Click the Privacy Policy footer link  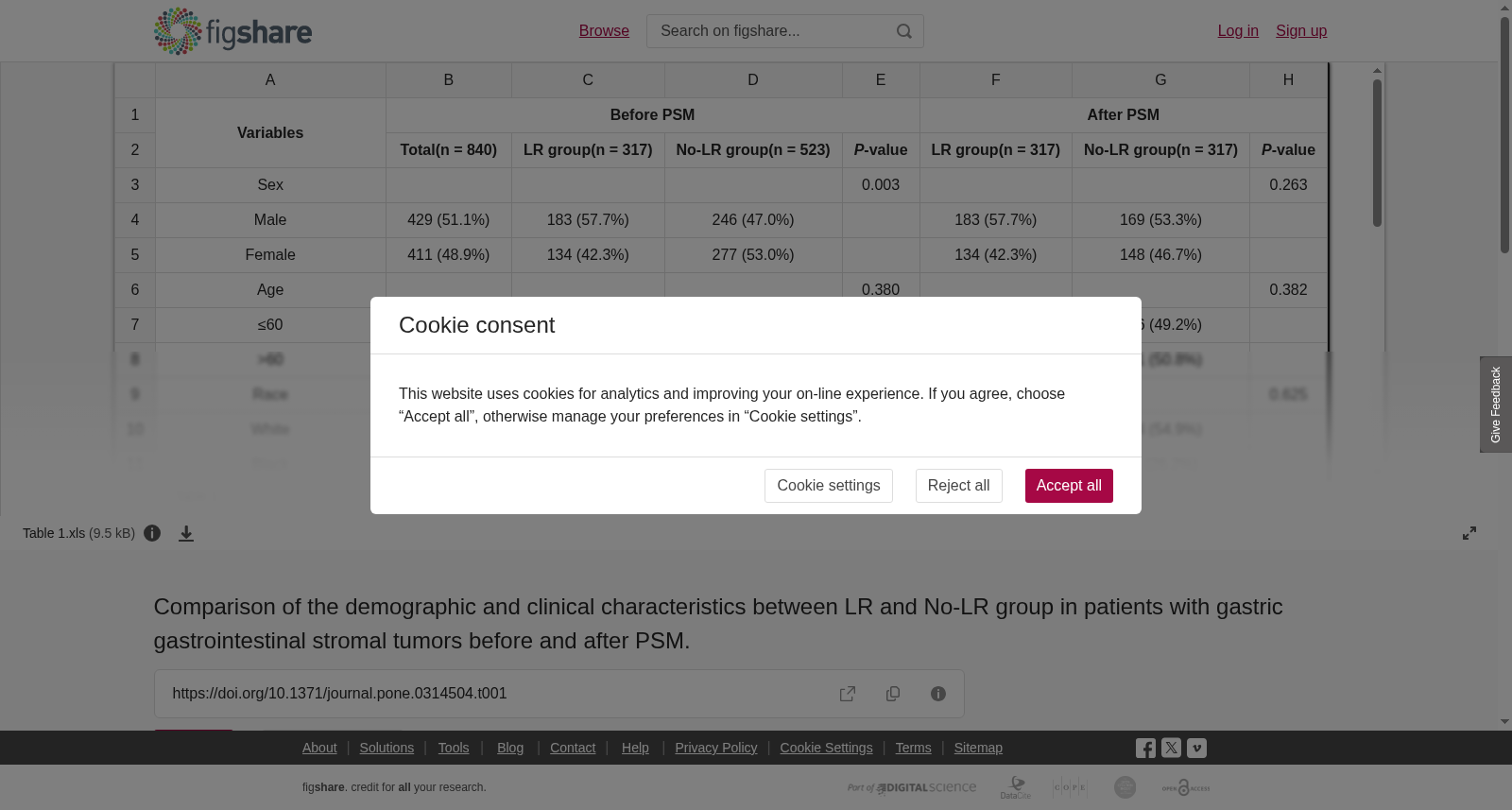pyautogui.click(x=715, y=748)
